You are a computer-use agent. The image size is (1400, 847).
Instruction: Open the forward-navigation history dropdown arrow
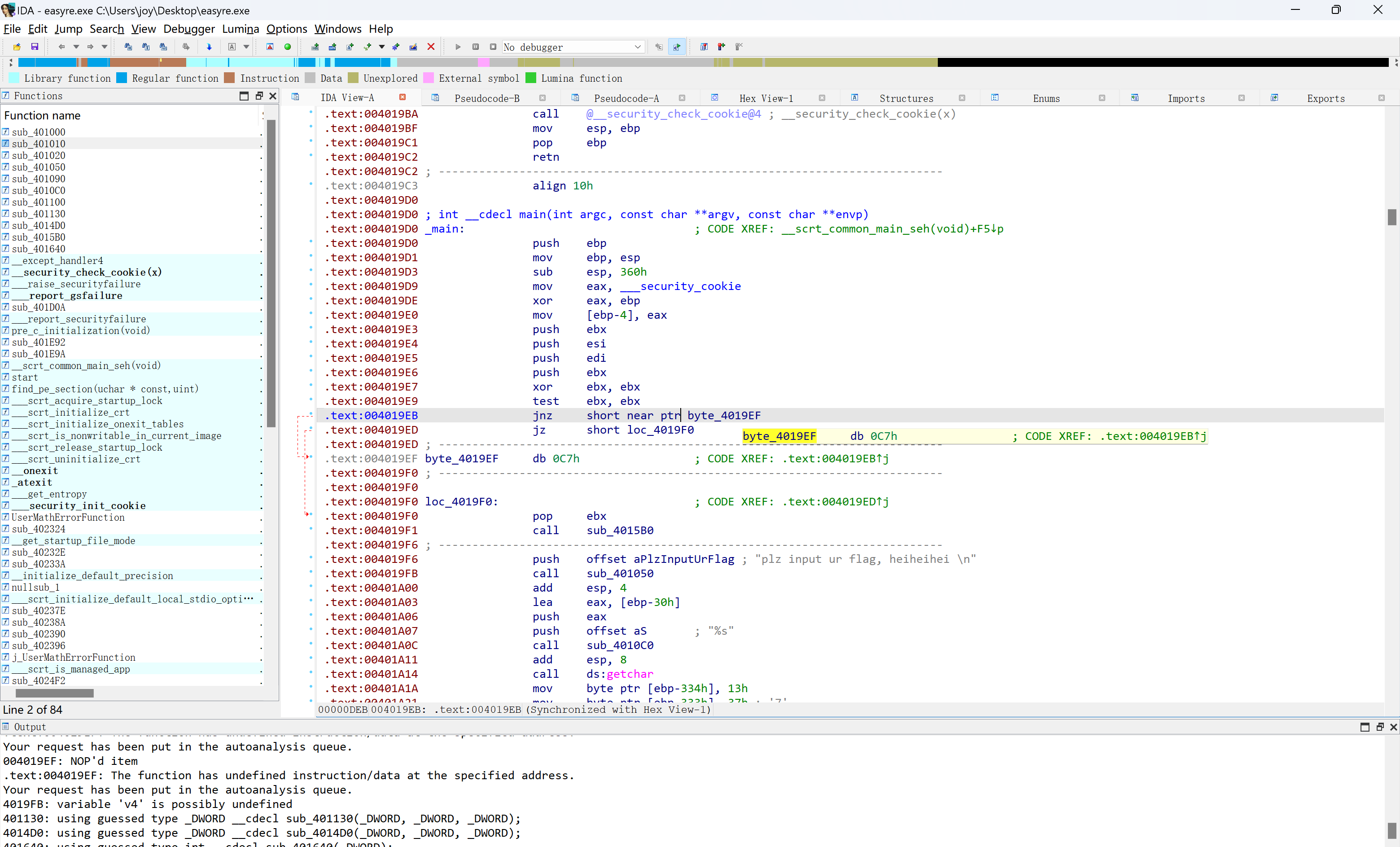tap(105, 47)
